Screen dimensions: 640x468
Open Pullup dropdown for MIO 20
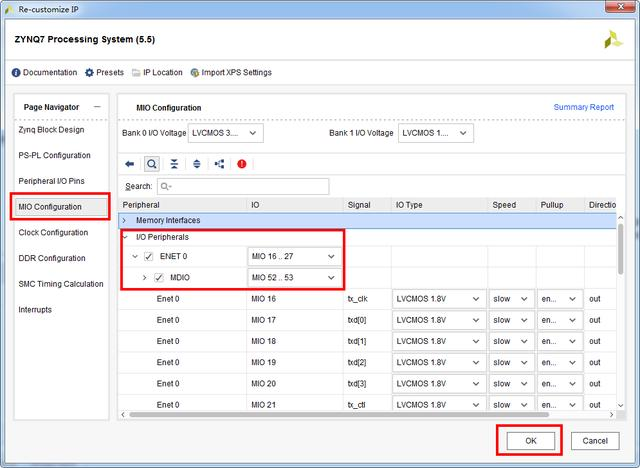point(560,384)
